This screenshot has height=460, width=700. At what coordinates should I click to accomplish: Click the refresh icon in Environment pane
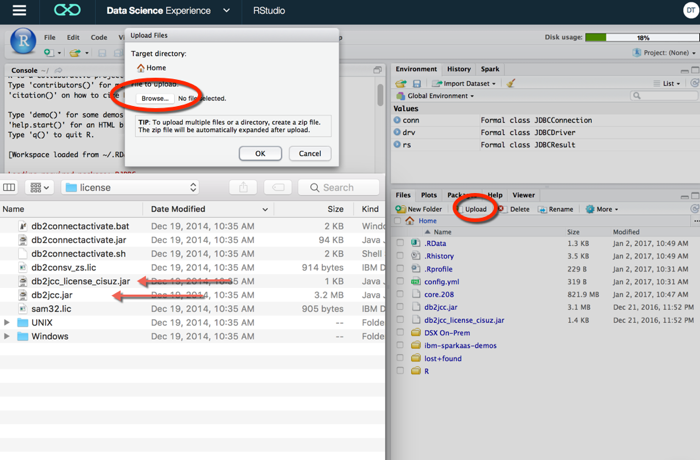(695, 83)
